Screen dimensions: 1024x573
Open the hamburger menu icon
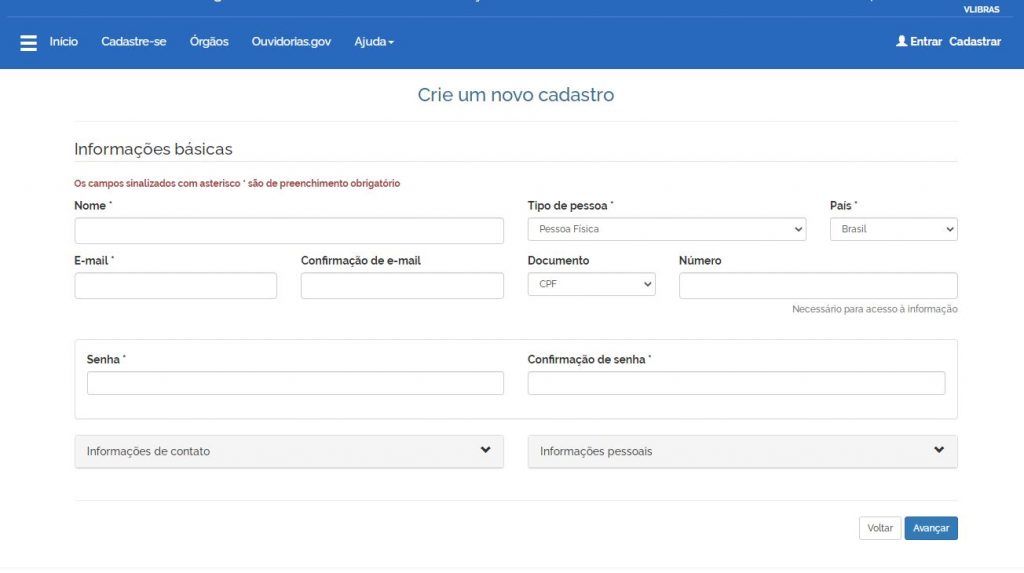coord(28,43)
